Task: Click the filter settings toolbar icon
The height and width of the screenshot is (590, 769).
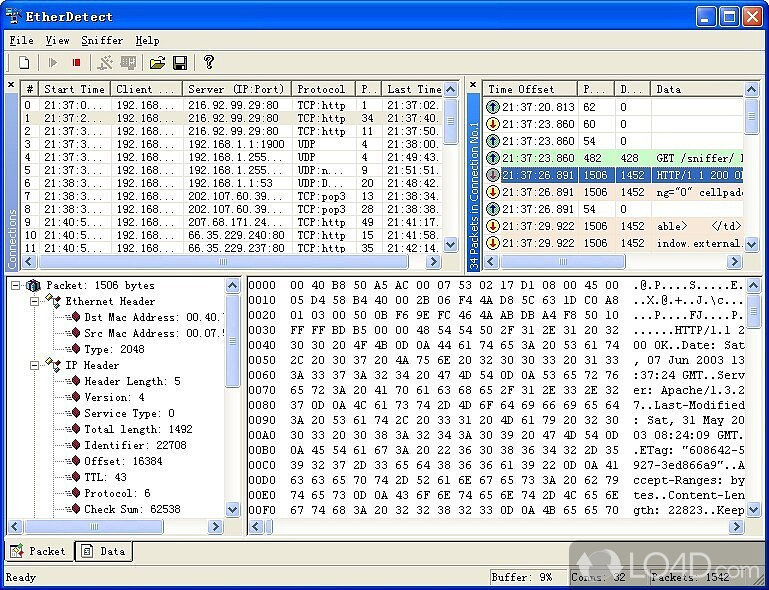Action: [x=105, y=63]
